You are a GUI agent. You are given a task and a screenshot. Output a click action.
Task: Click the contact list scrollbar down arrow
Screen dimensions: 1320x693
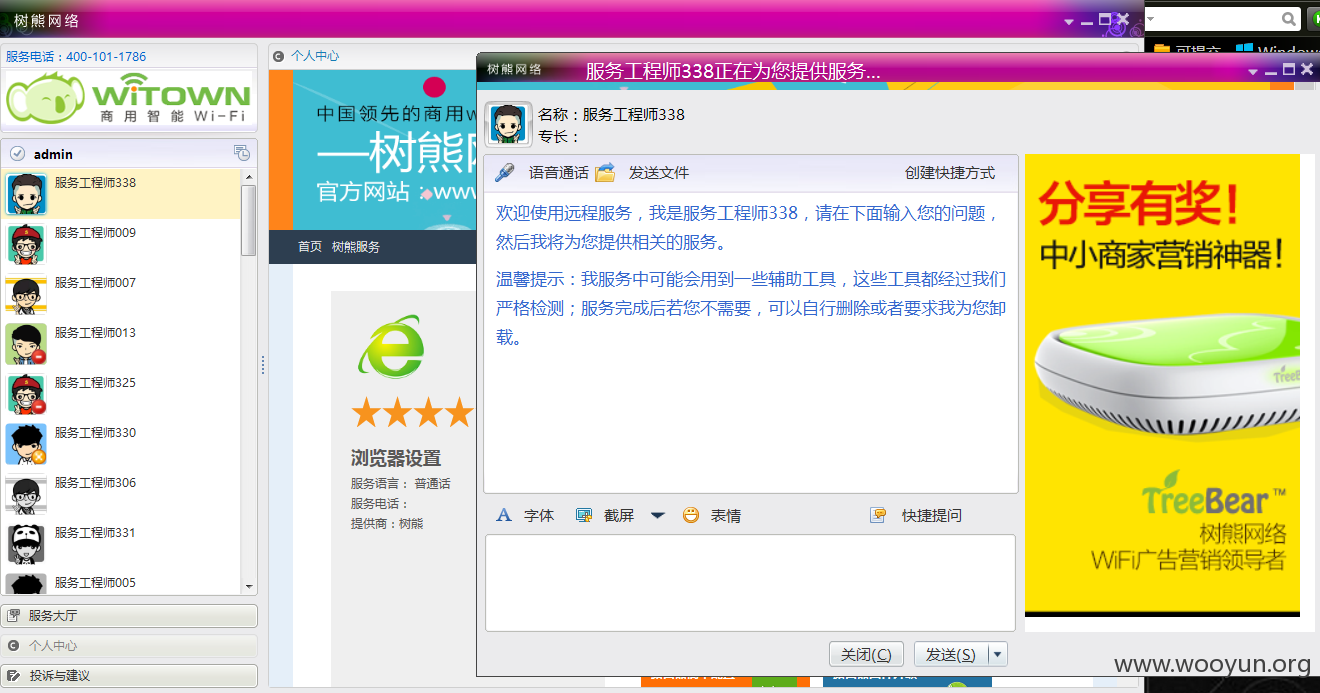coord(249,588)
